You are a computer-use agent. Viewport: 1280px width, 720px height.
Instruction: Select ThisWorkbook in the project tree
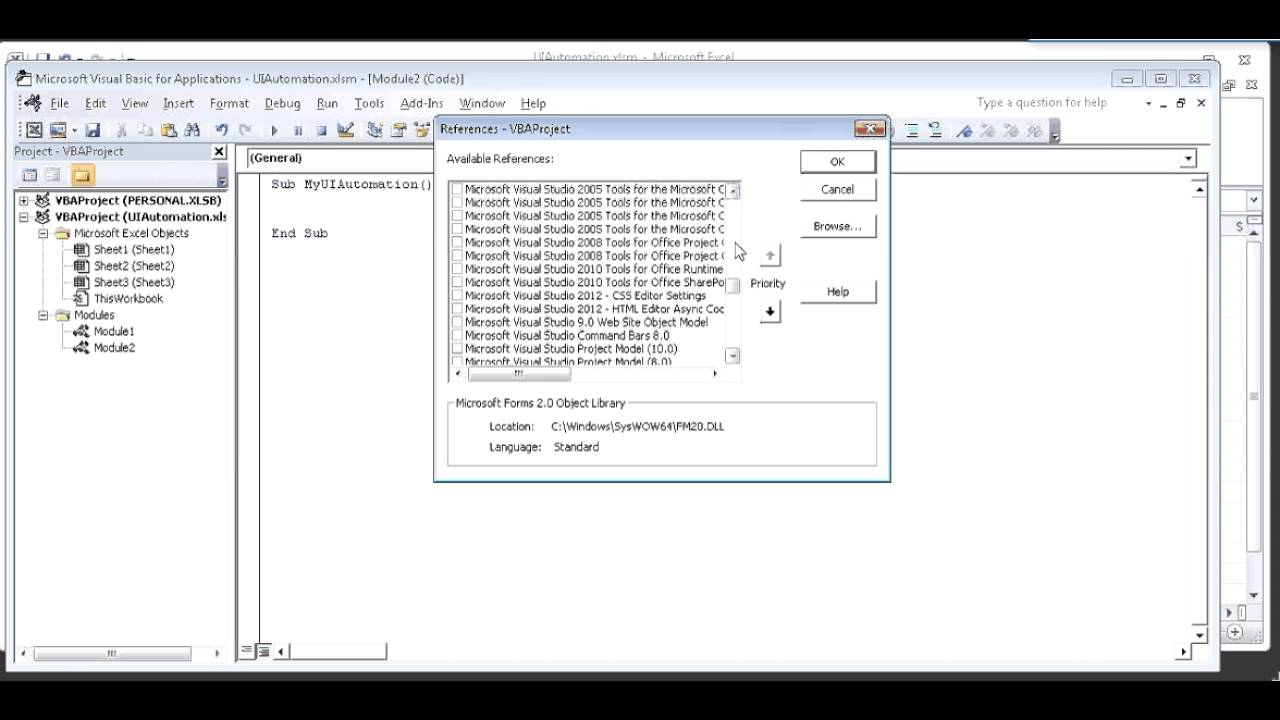point(128,298)
